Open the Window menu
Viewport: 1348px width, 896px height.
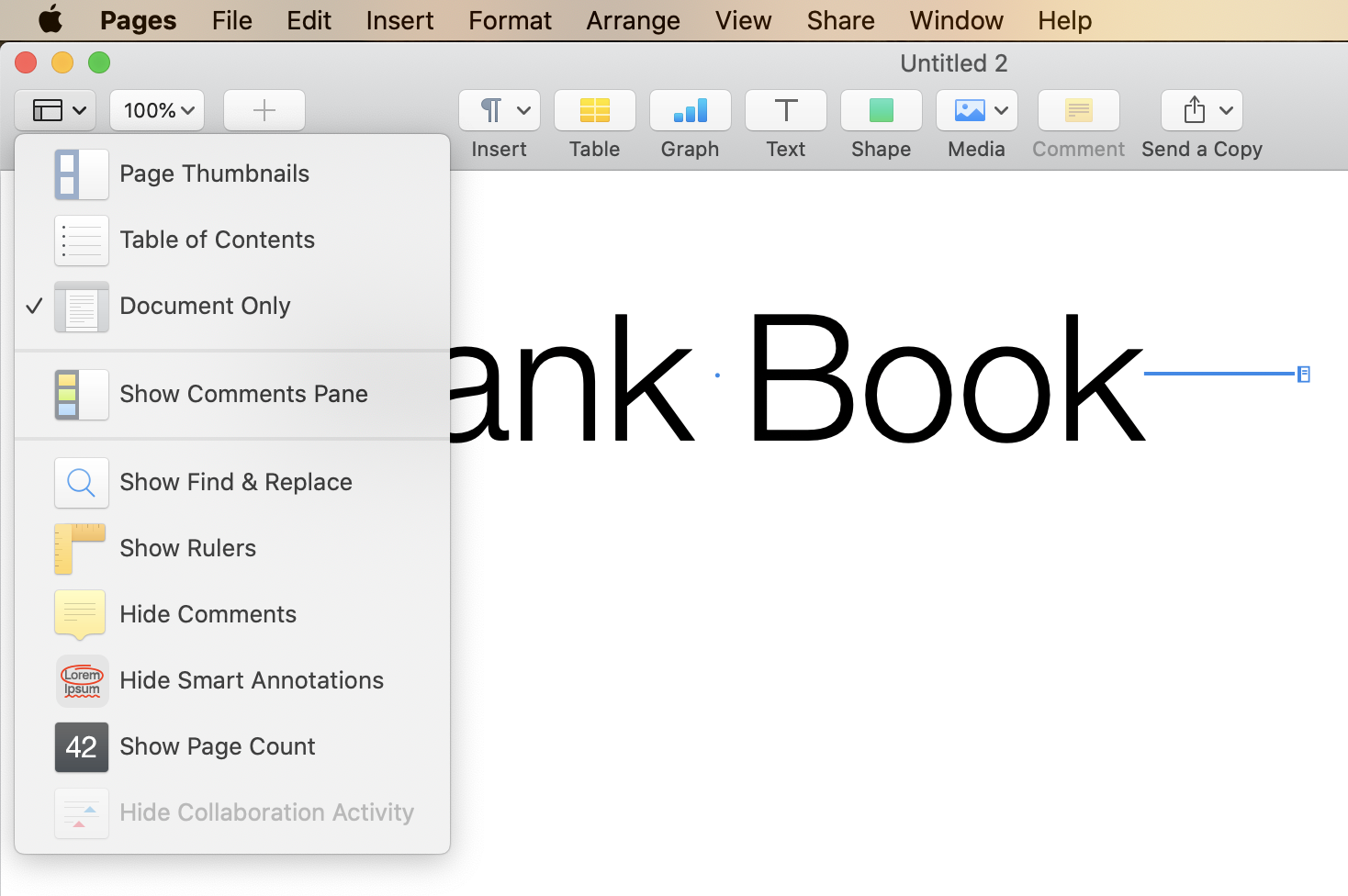[957, 20]
